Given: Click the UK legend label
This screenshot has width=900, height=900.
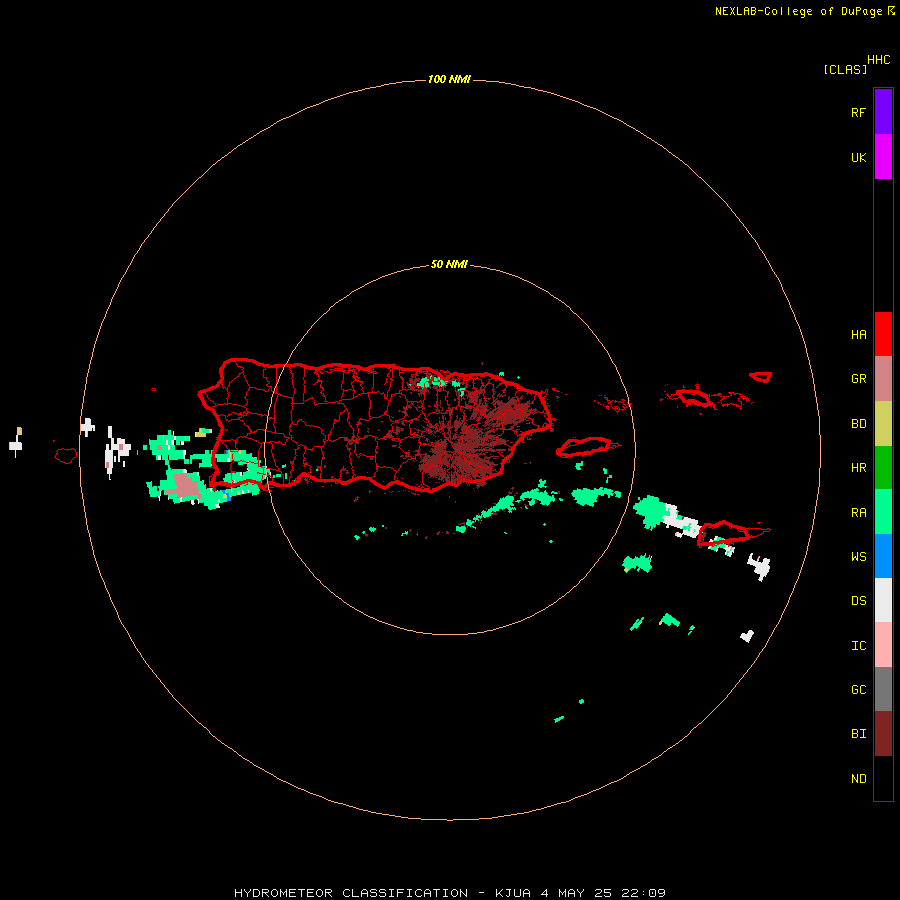Looking at the screenshot, I should coord(858,157).
